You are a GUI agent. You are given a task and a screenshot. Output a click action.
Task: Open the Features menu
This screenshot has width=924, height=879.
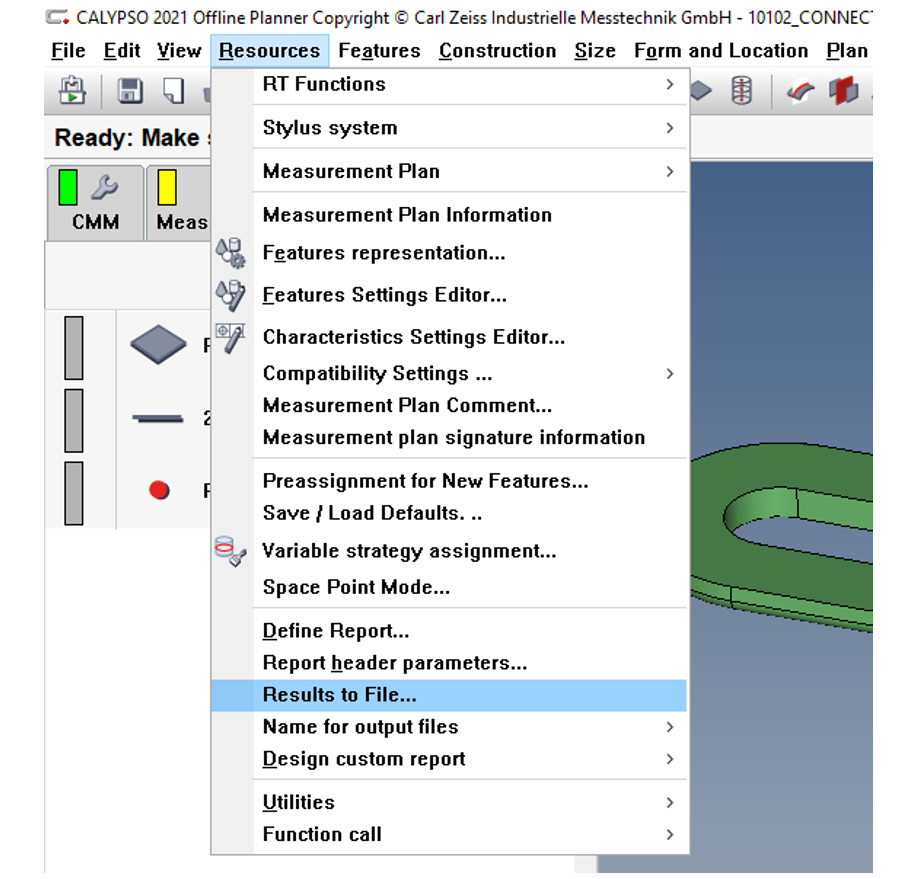click(380, 51)
